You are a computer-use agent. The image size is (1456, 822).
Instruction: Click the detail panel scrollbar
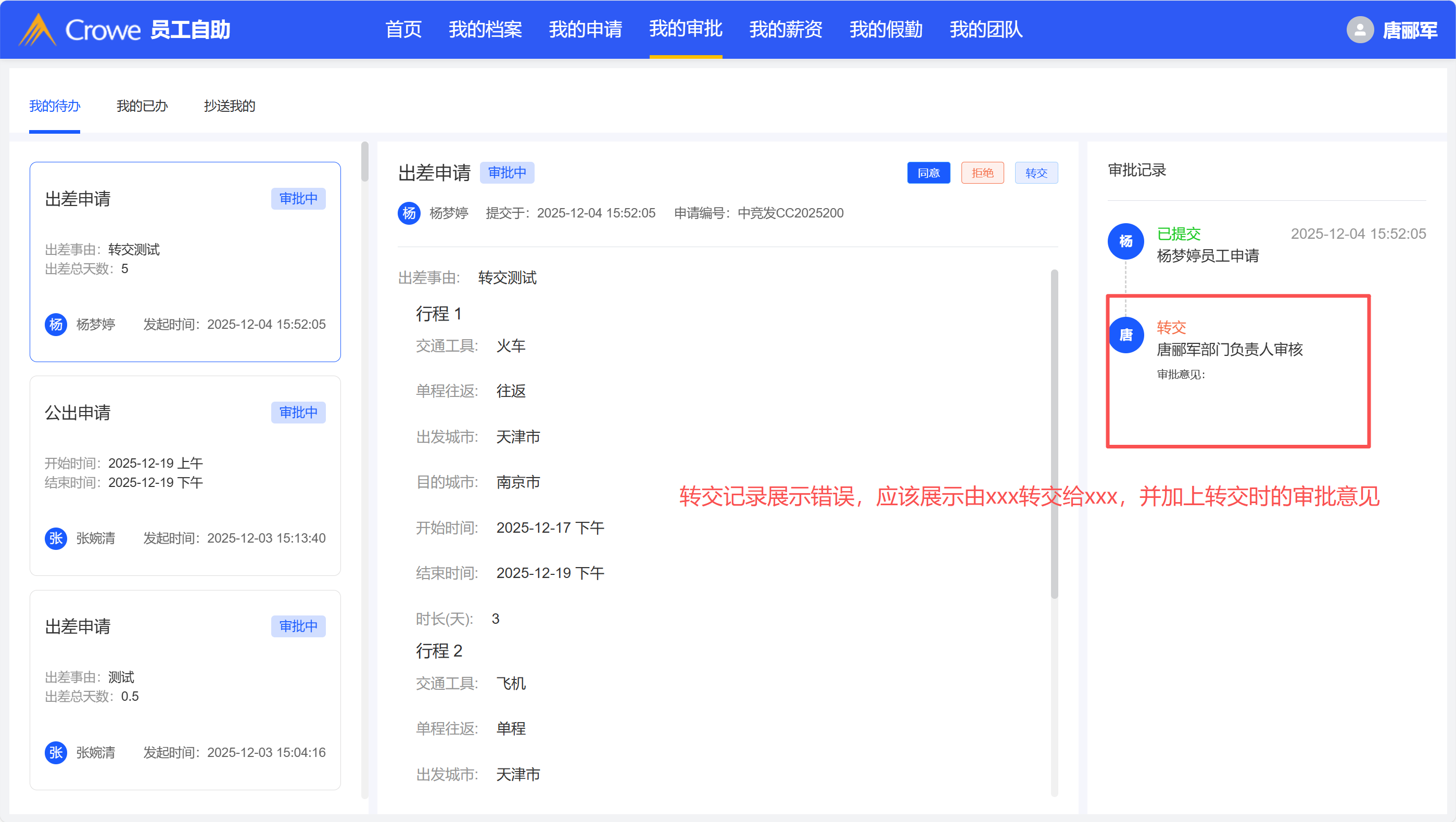[x=1054, y=434]
